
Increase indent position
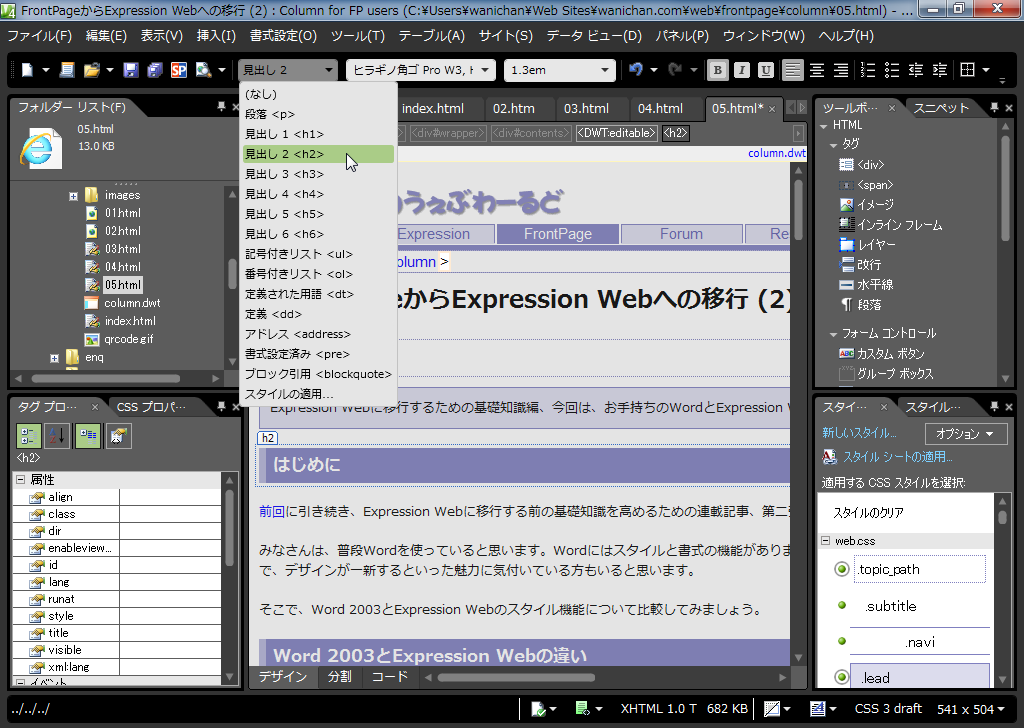(x=940, y=70)
